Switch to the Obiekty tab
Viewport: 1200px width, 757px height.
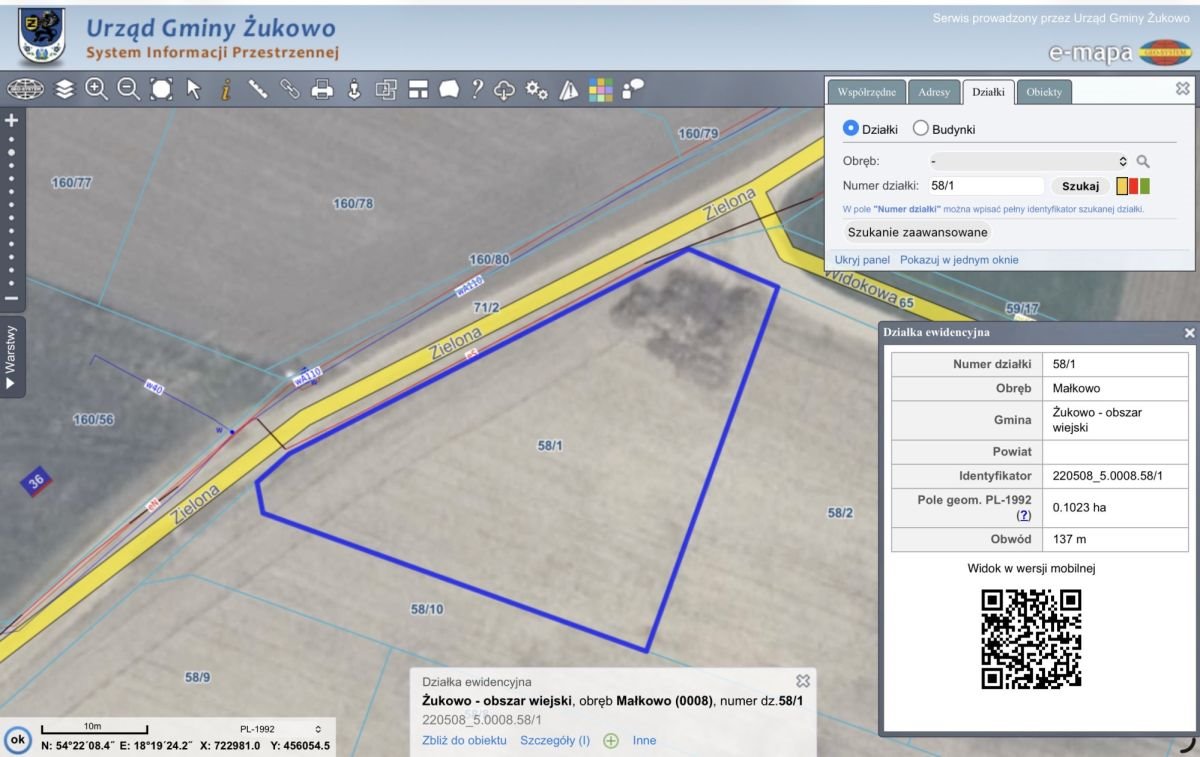[x=1045, y=92]
